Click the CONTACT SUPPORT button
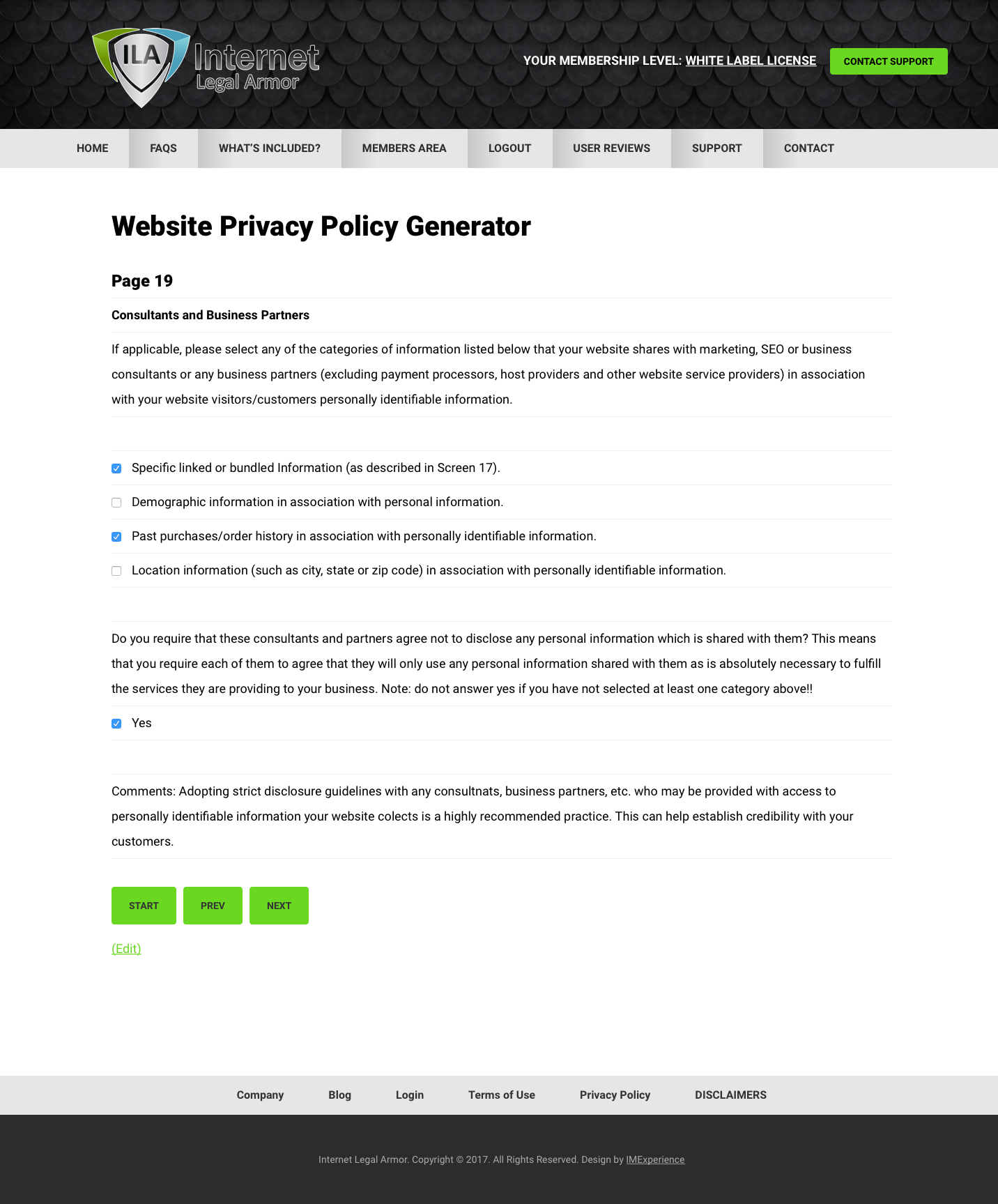The image size is (998, 1204). (888, 61)
